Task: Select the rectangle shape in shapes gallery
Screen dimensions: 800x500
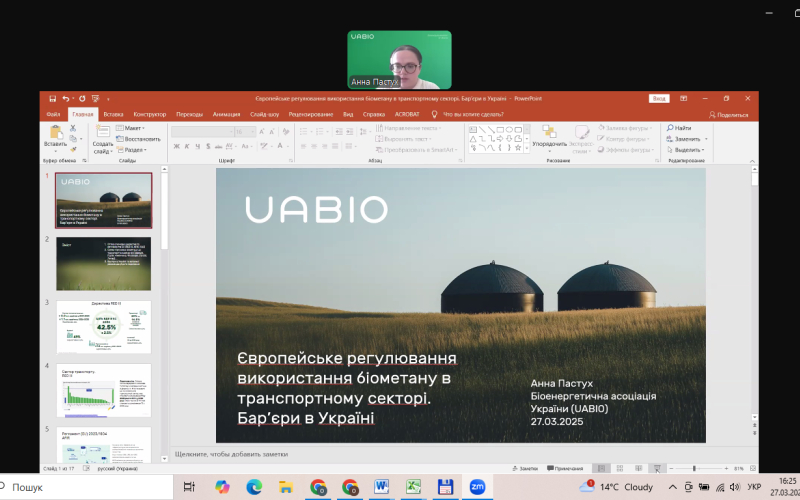Action: (x=500, y=130)
